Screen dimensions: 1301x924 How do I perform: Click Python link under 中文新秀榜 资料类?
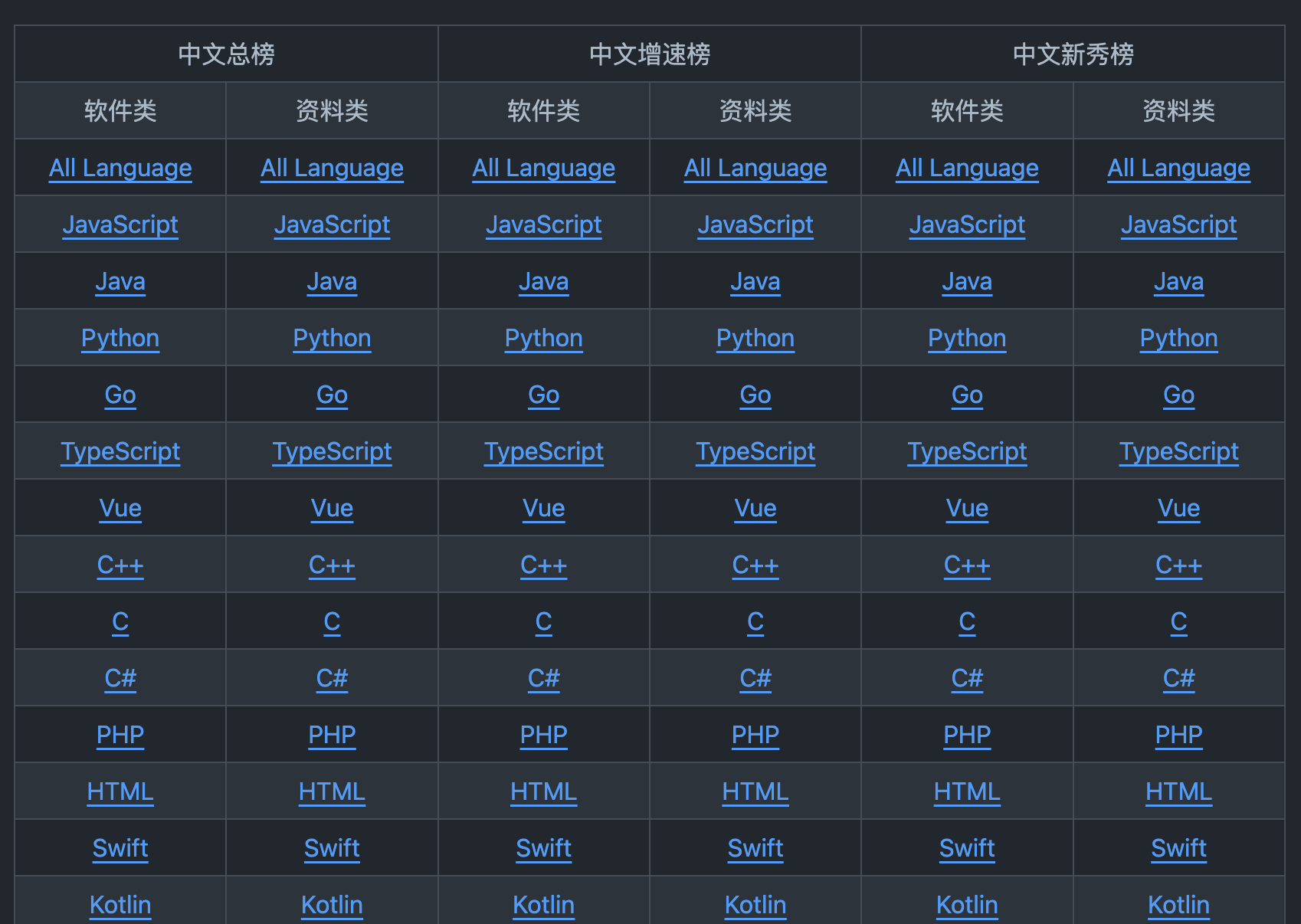[x=1178, y=338]
